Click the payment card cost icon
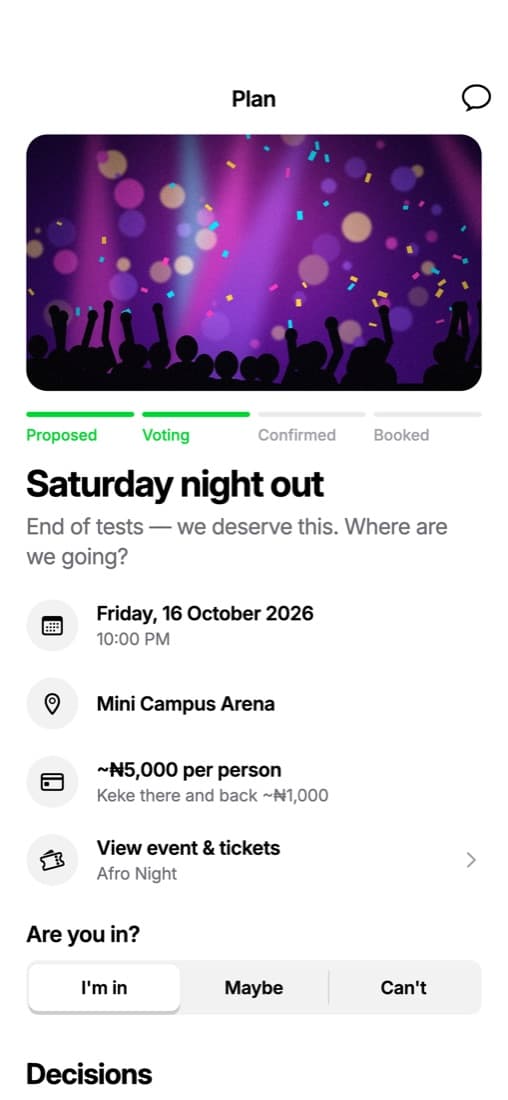 52,782
